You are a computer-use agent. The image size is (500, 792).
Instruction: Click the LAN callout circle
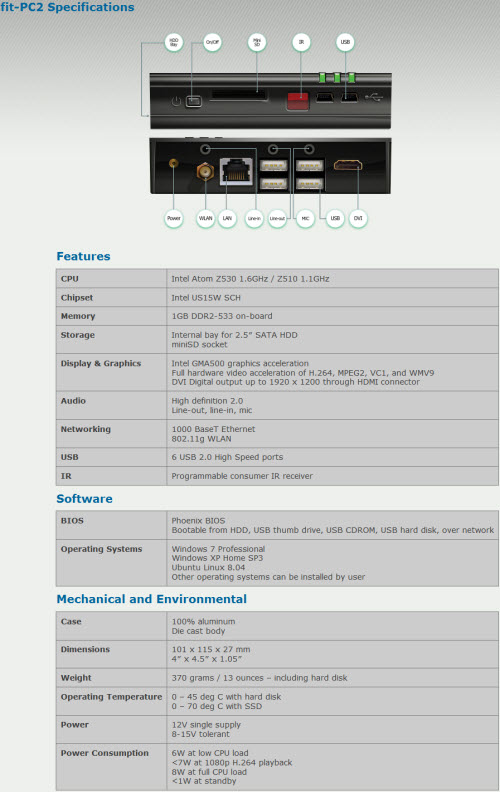pos(227,219)
